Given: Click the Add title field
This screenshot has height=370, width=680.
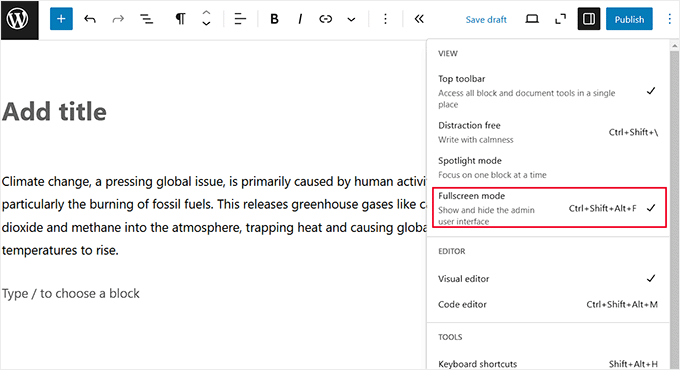Looking at the screenshot, I should [x=54, y=111].
